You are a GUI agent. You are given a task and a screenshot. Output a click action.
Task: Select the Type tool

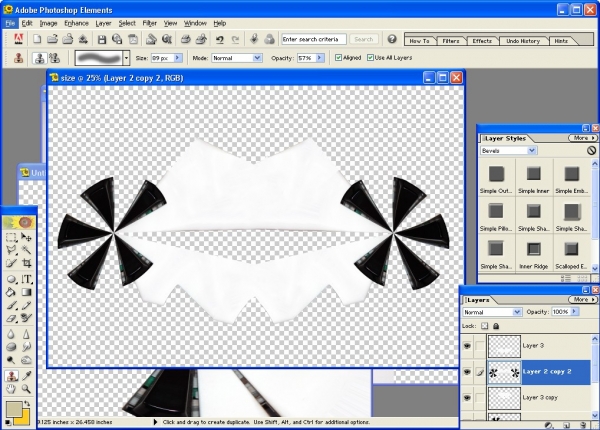click(26, 279)
